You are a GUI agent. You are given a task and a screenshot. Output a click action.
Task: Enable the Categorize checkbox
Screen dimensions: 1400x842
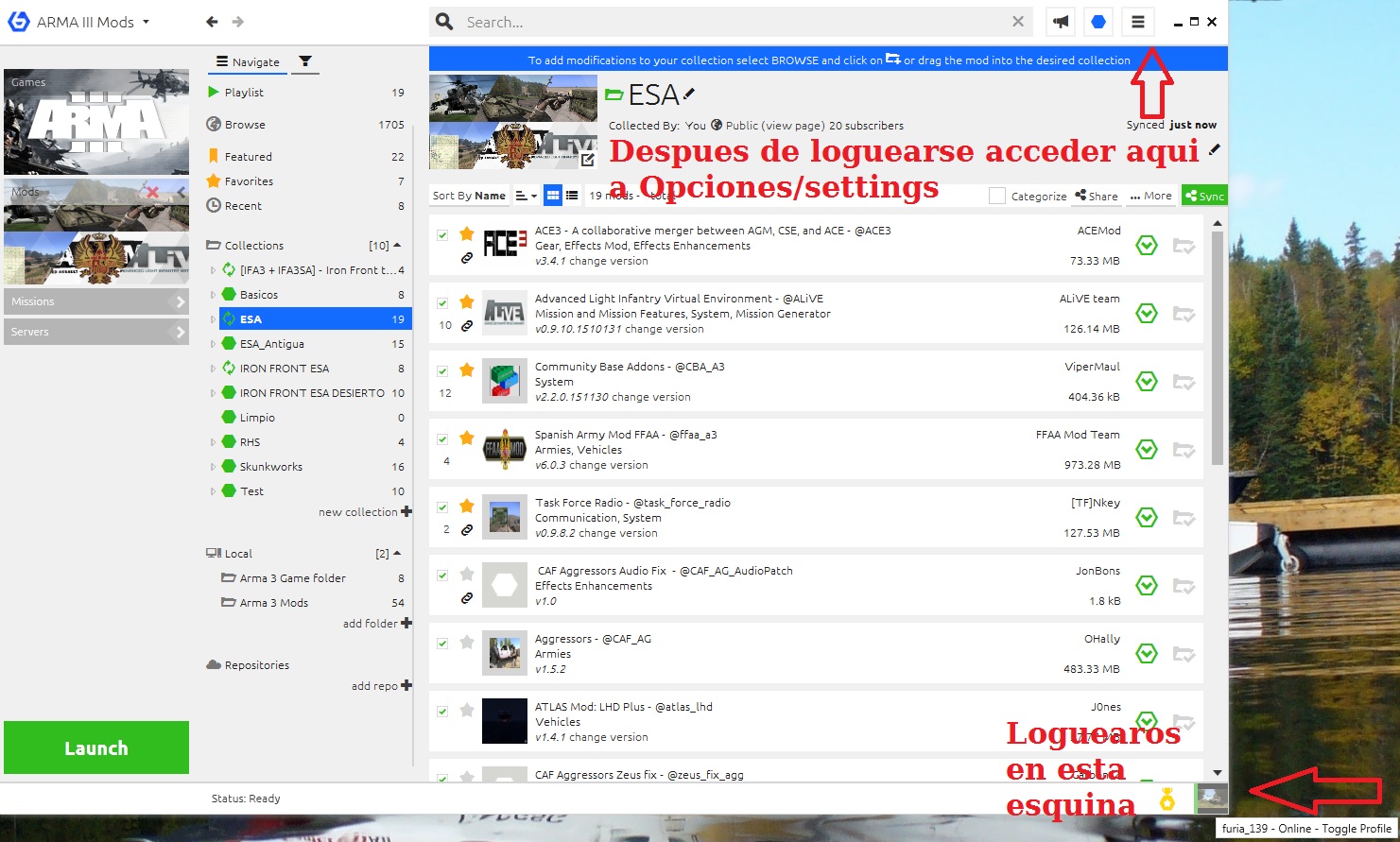click(x=996, y=196)
